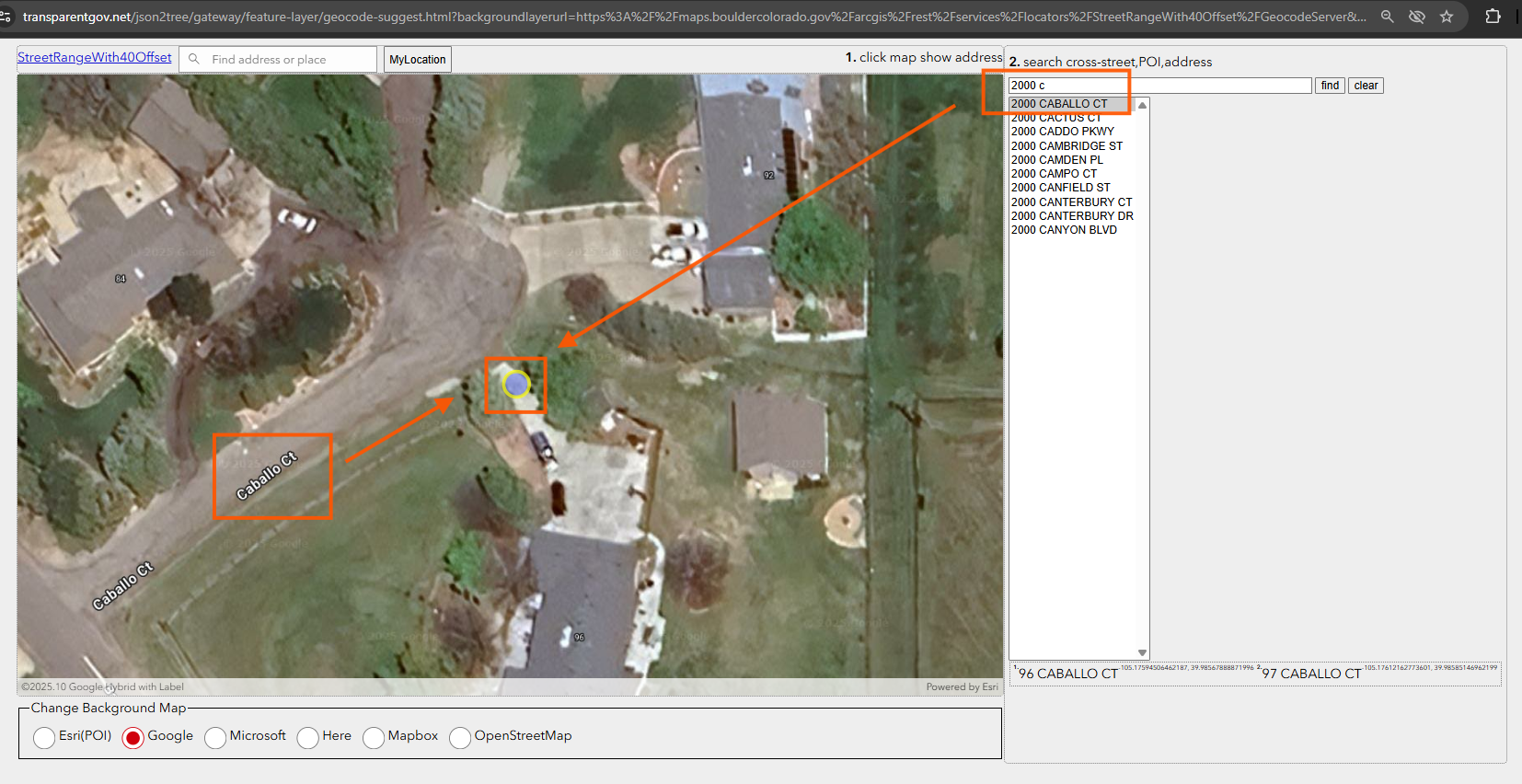Screen dimensions: 1522x784
Task: Click the site settings icon beside the URL
Action: [x=6, y=17]
